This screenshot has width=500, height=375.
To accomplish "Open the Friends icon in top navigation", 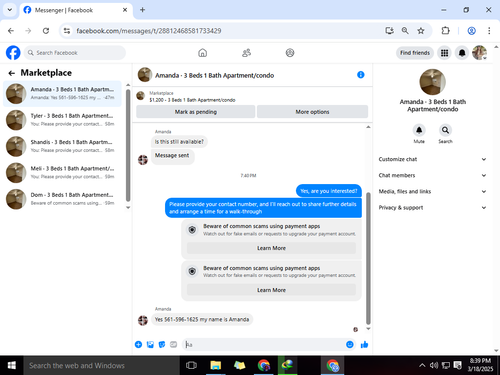I will [246, 53].
